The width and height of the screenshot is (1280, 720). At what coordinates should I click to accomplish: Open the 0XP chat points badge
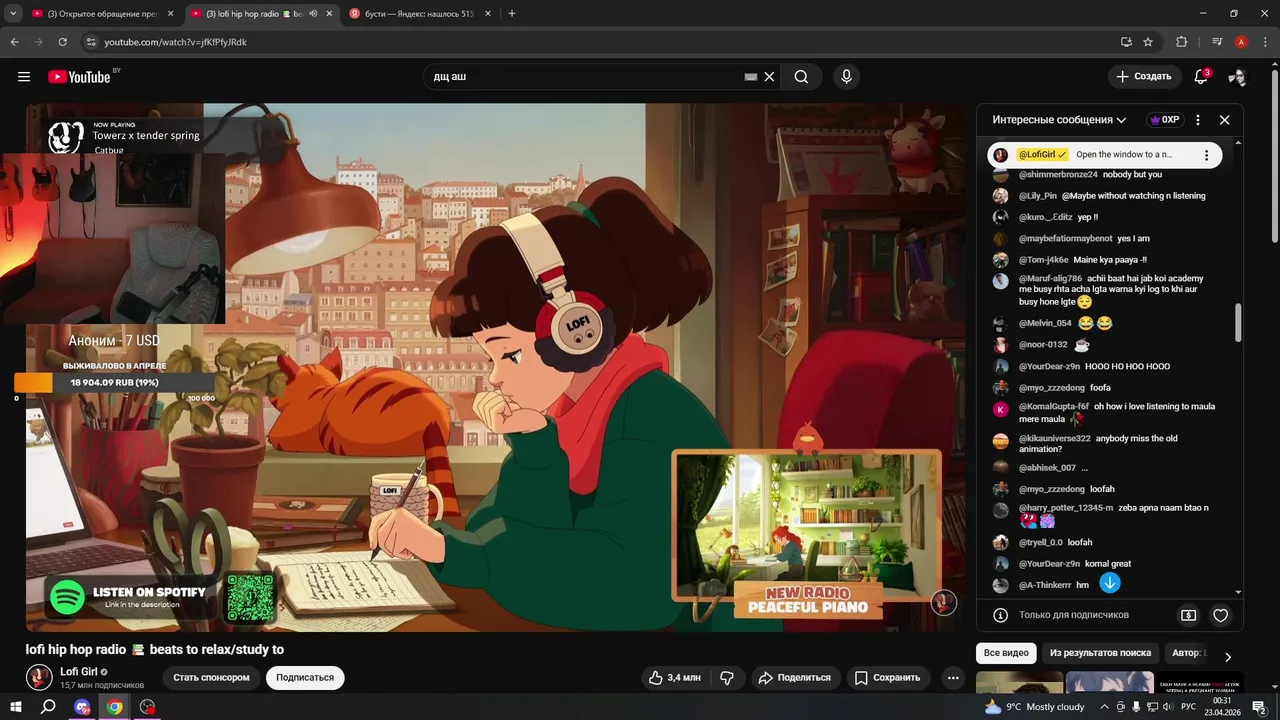[x=1164, y=120]
